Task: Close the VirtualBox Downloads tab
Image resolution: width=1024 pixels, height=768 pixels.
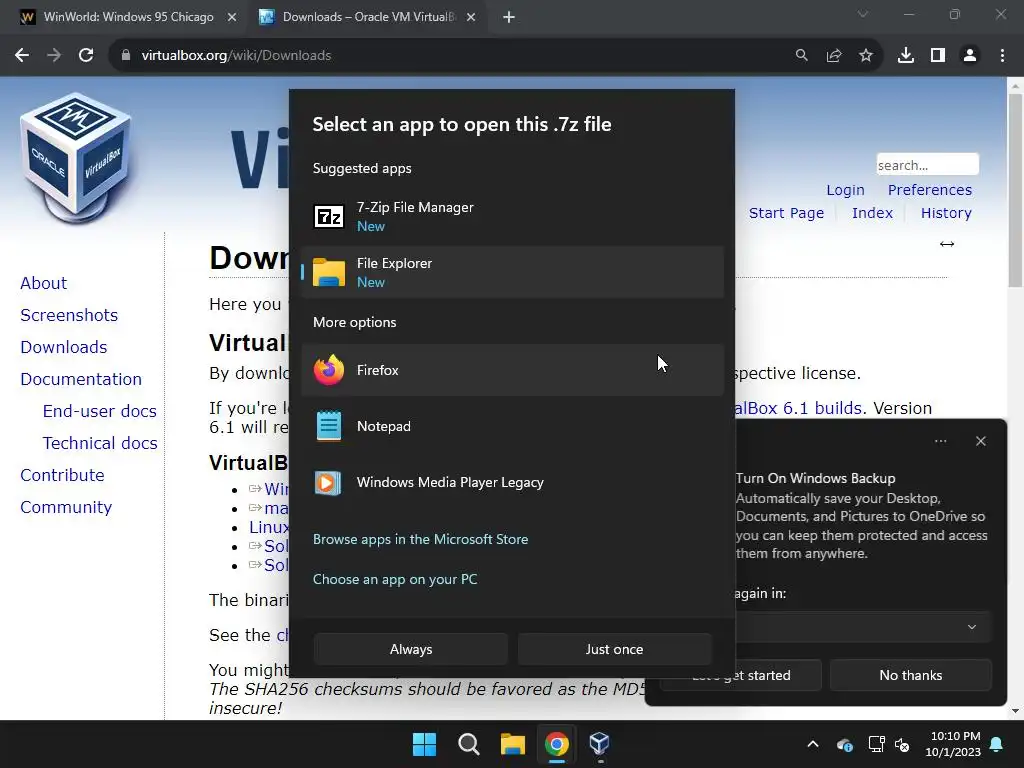Action: click(471, 17)
